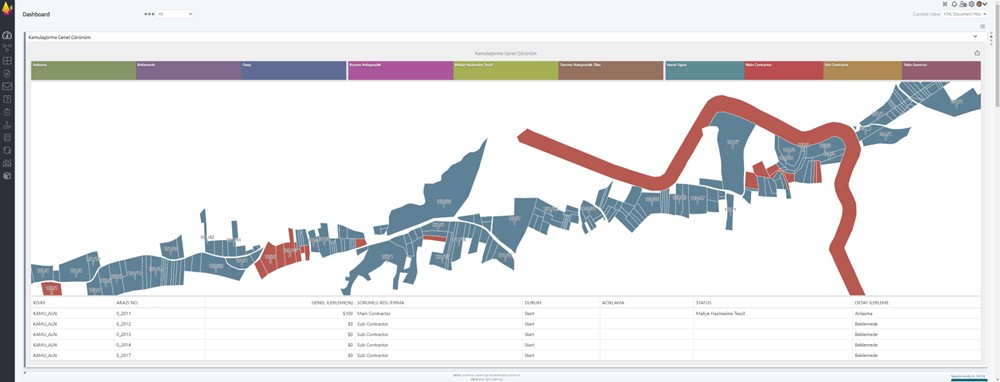The image size is (1000, 382).
Task: Open the document file icon in sidebar
Action: tap(7, 73)
